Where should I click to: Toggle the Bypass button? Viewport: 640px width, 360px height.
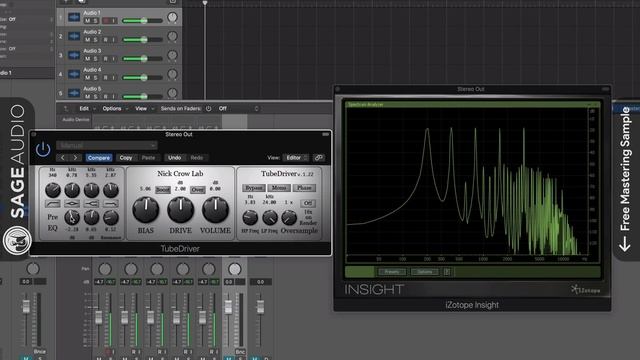tap(253, 188)
